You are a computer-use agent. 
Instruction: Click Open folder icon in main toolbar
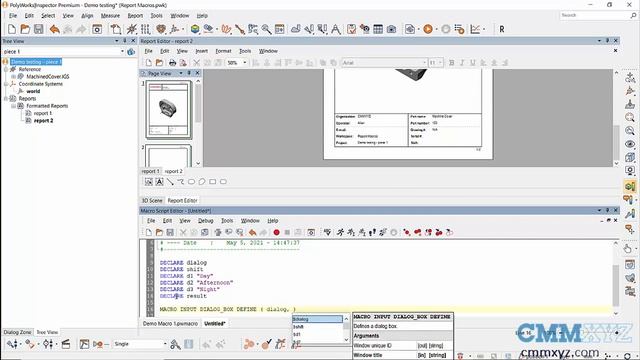25,29
